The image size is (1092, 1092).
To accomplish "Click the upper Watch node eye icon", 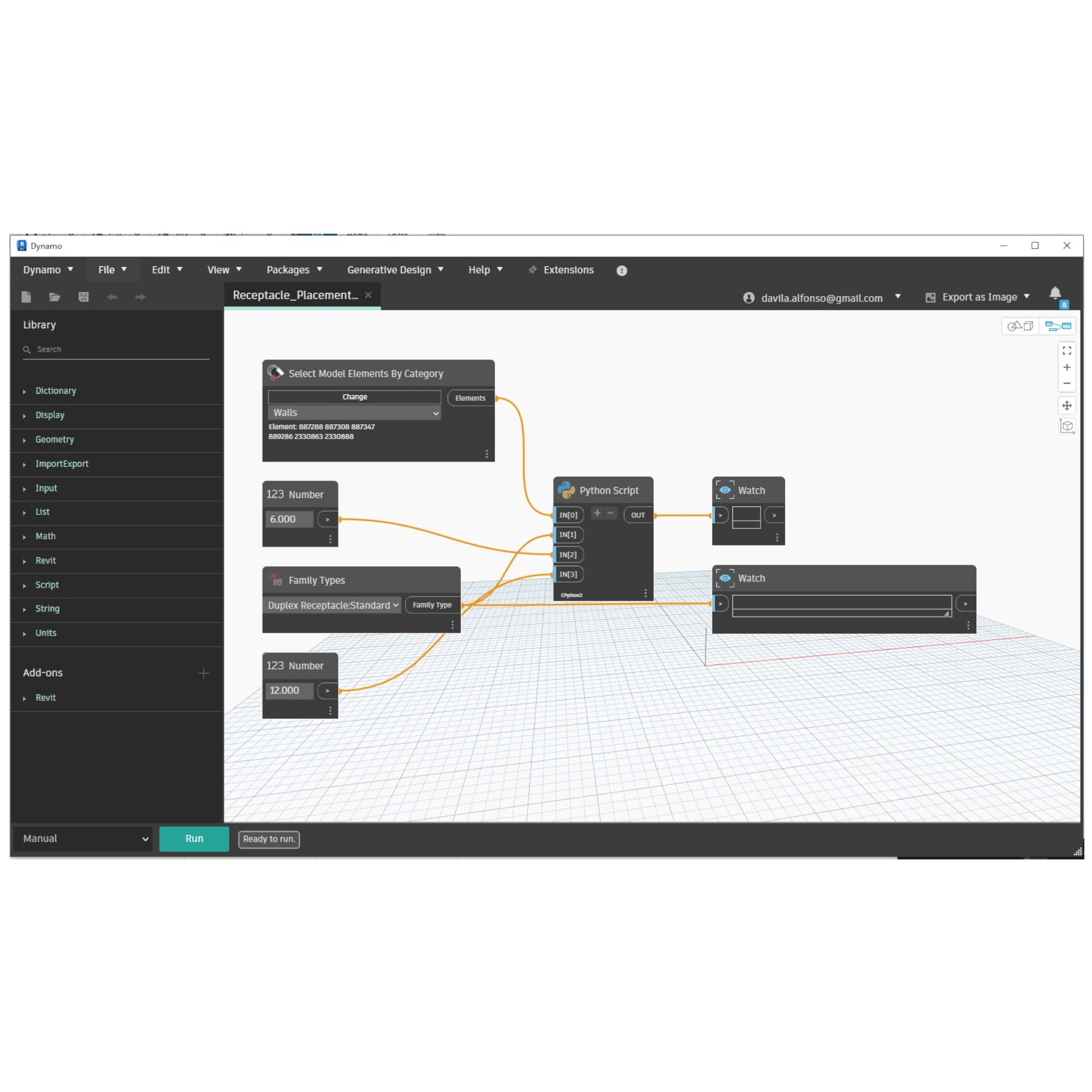I will [x=725, y=490].
